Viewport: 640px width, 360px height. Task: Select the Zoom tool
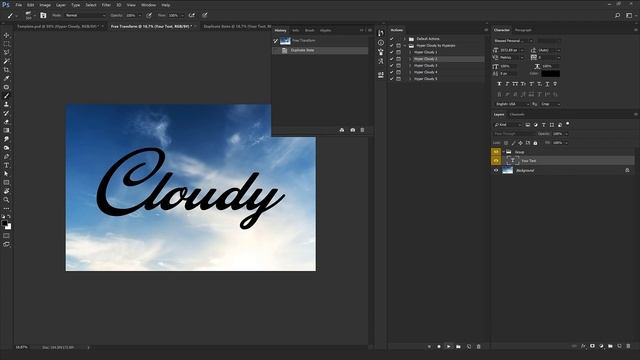[x=6, y=200]
